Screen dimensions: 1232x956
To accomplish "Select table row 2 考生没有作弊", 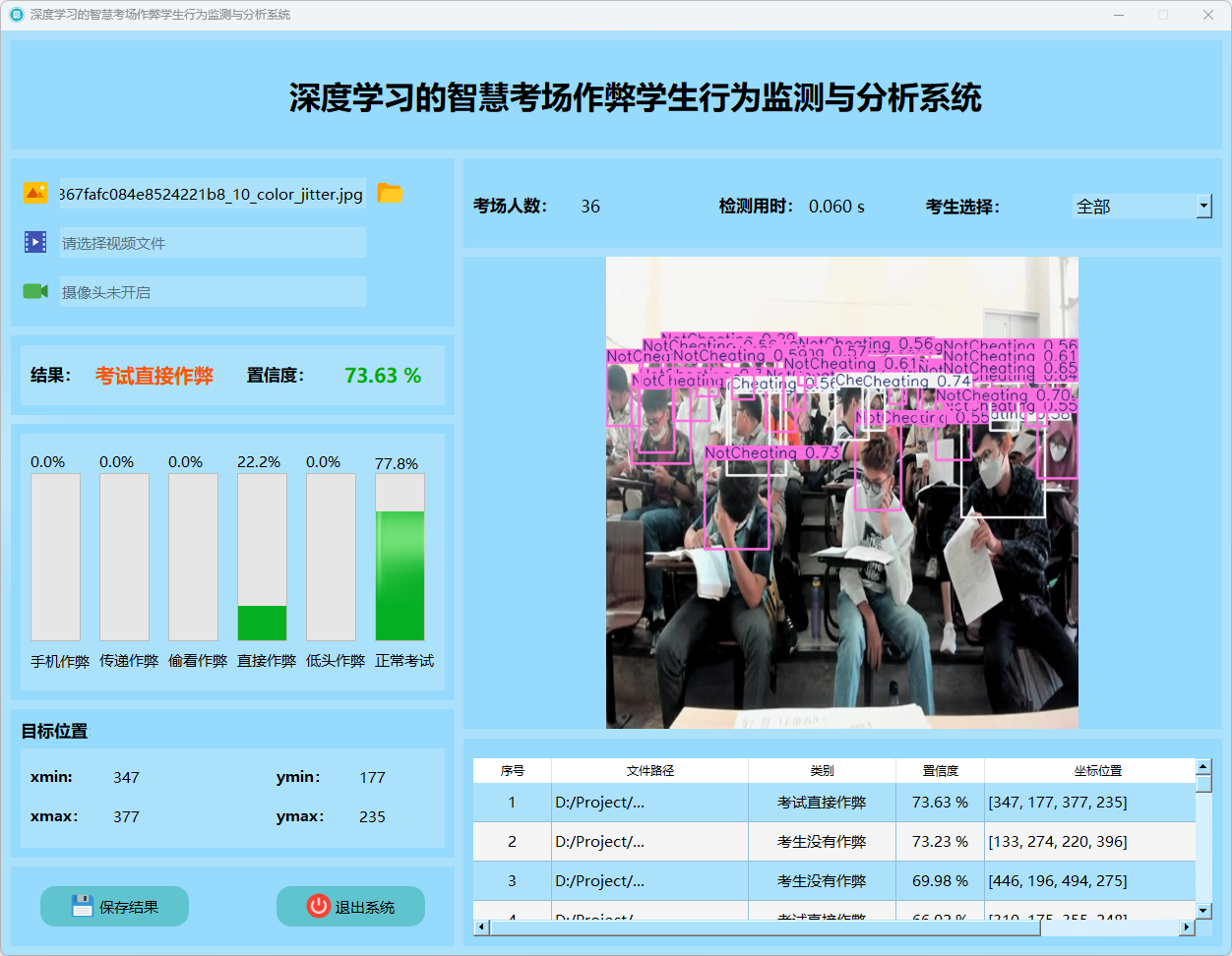I will pyautogui.click(x=822, y=842).
